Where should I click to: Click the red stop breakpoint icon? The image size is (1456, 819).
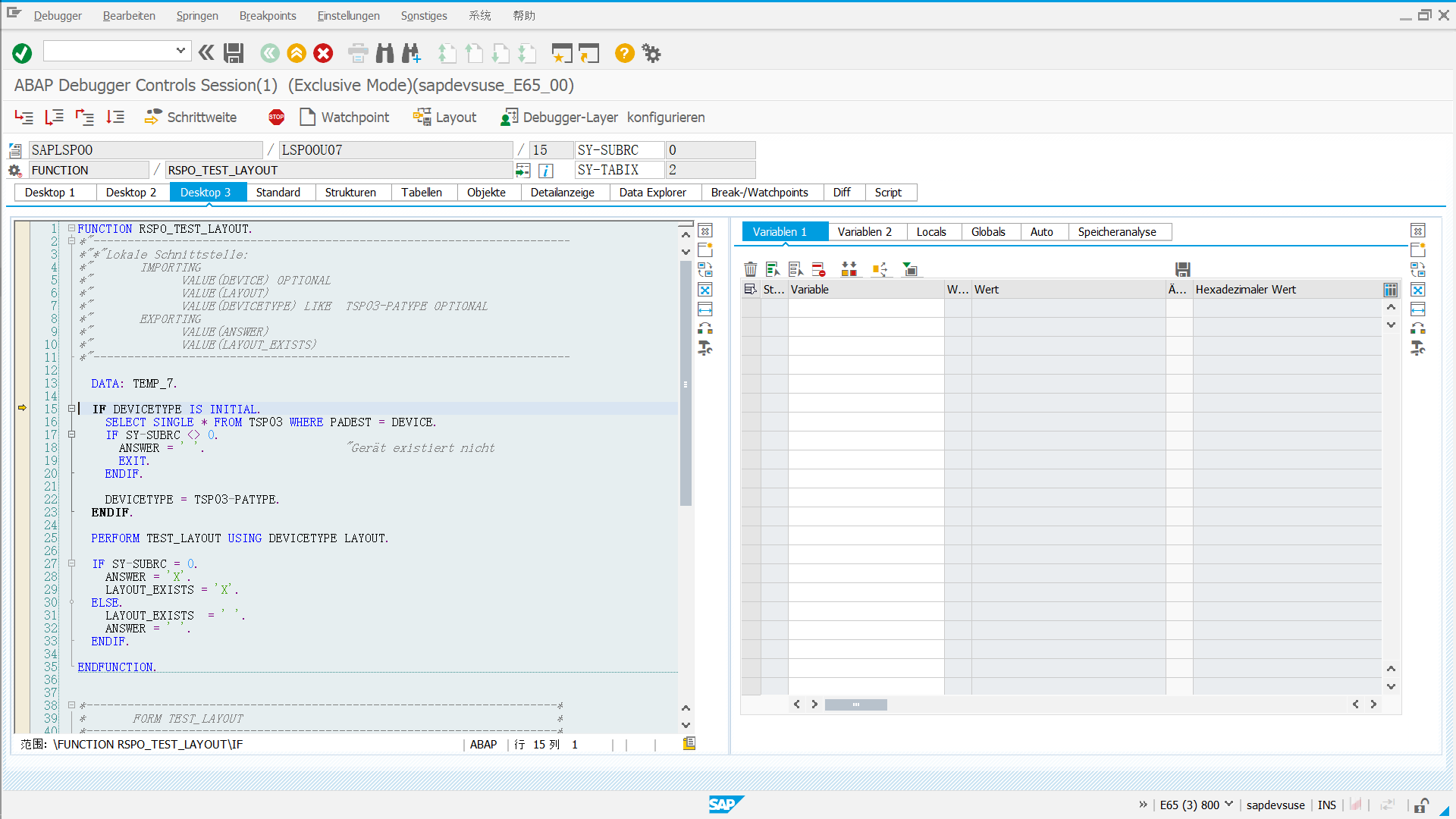275,117
